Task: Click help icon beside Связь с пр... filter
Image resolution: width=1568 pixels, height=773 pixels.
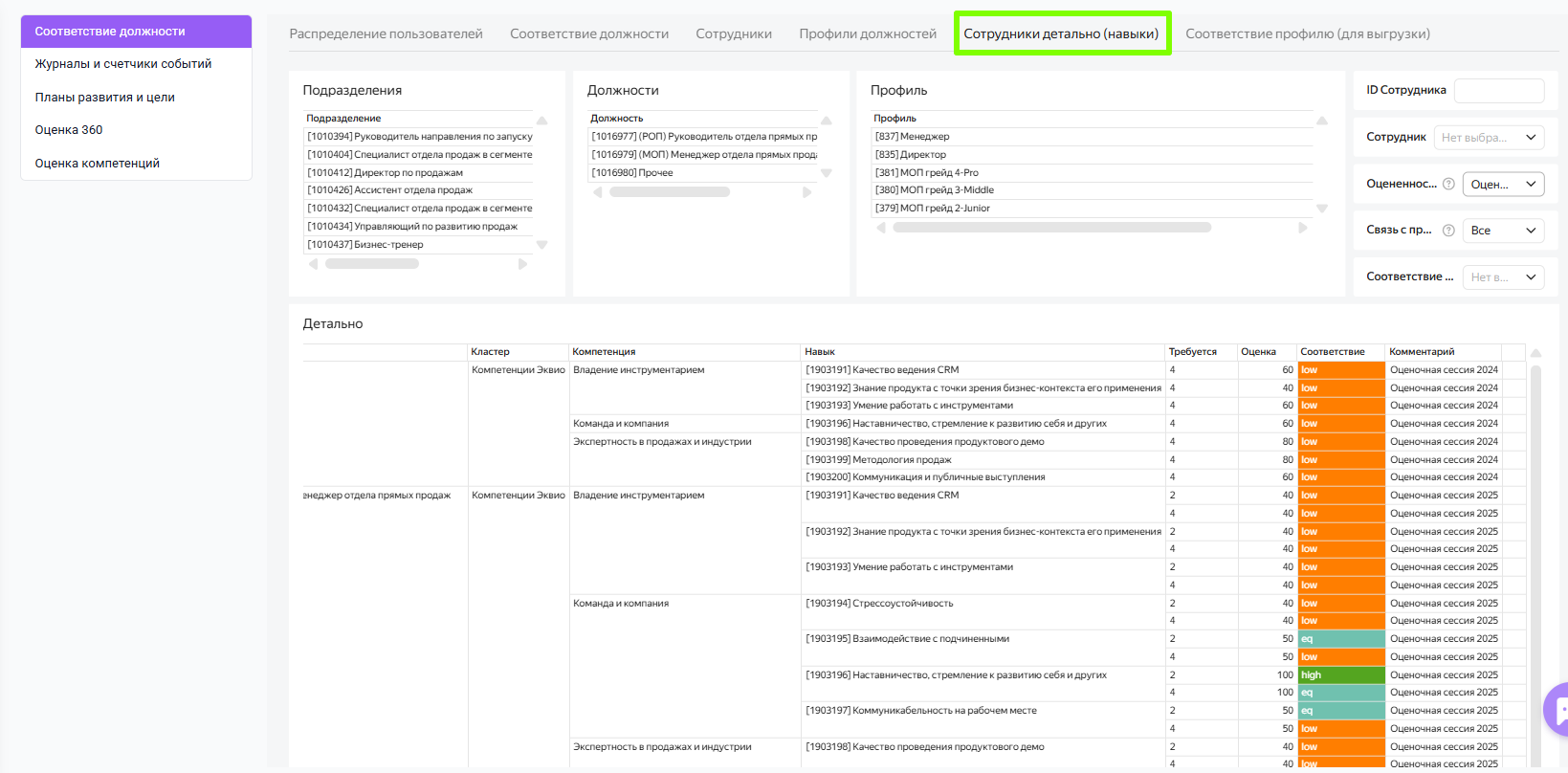Action: click(1448, 230)
